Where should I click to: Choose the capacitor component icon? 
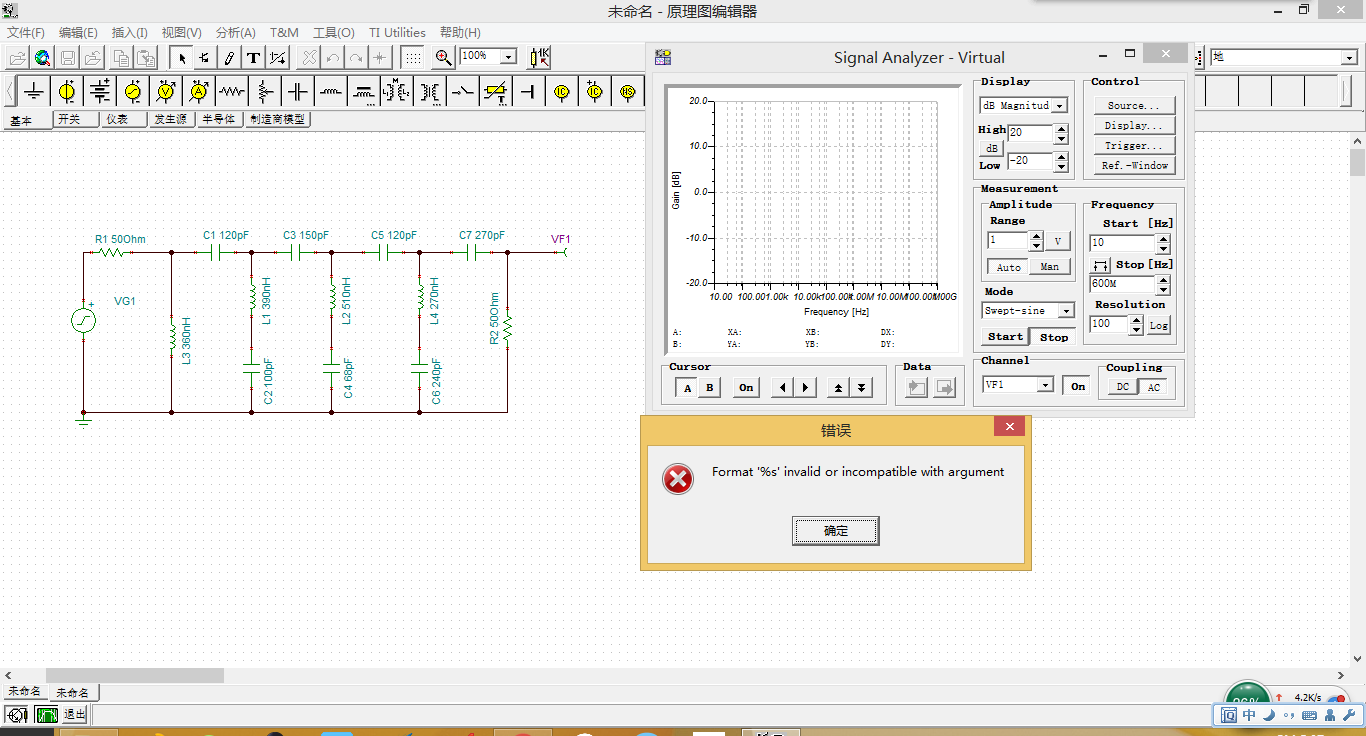(298, 92)
